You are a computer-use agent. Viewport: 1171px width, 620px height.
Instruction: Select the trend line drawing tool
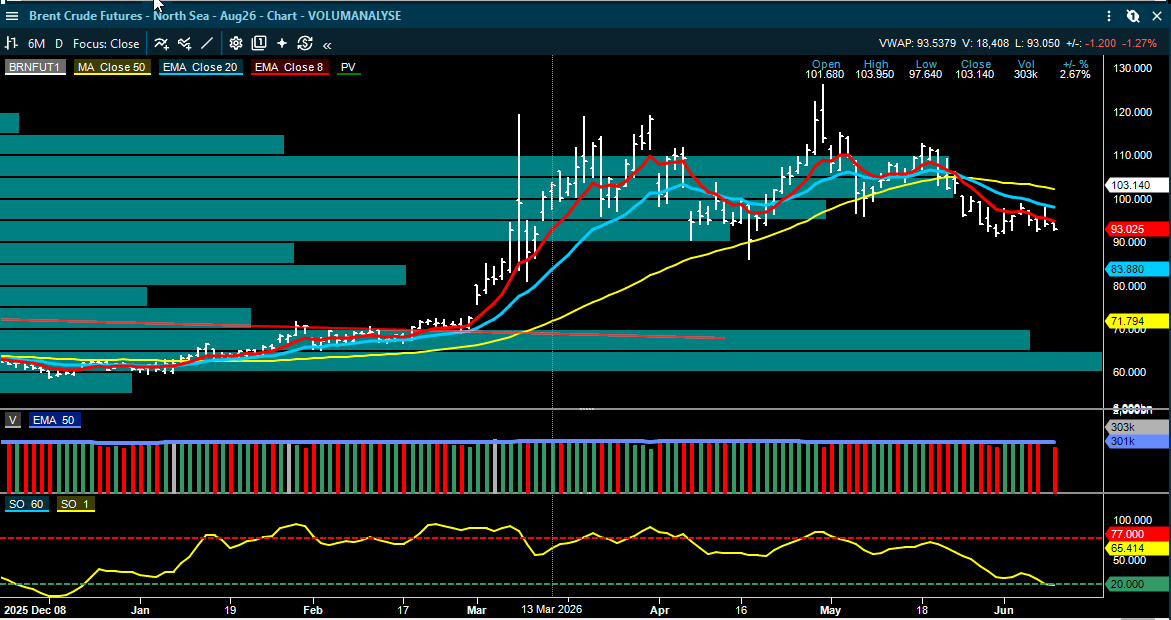point(207,44)
